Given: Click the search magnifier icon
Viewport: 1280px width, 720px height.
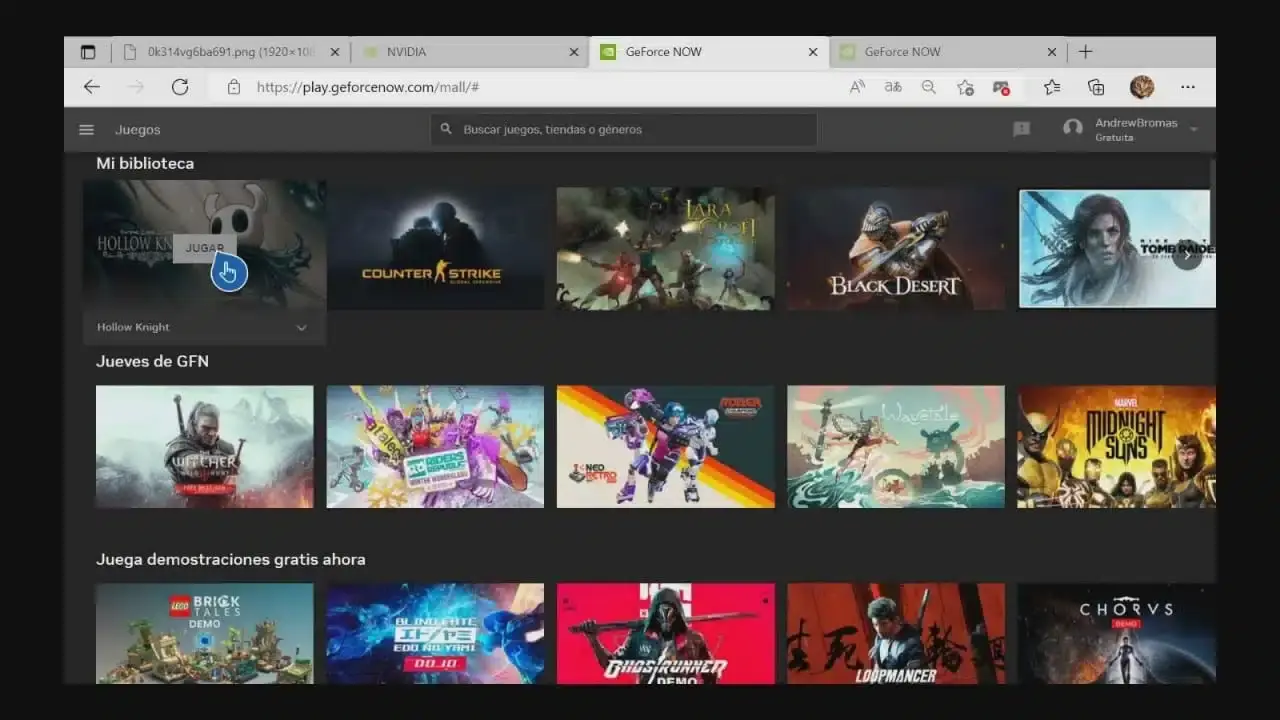Looking at the screenshot, I should coord(446,130).
